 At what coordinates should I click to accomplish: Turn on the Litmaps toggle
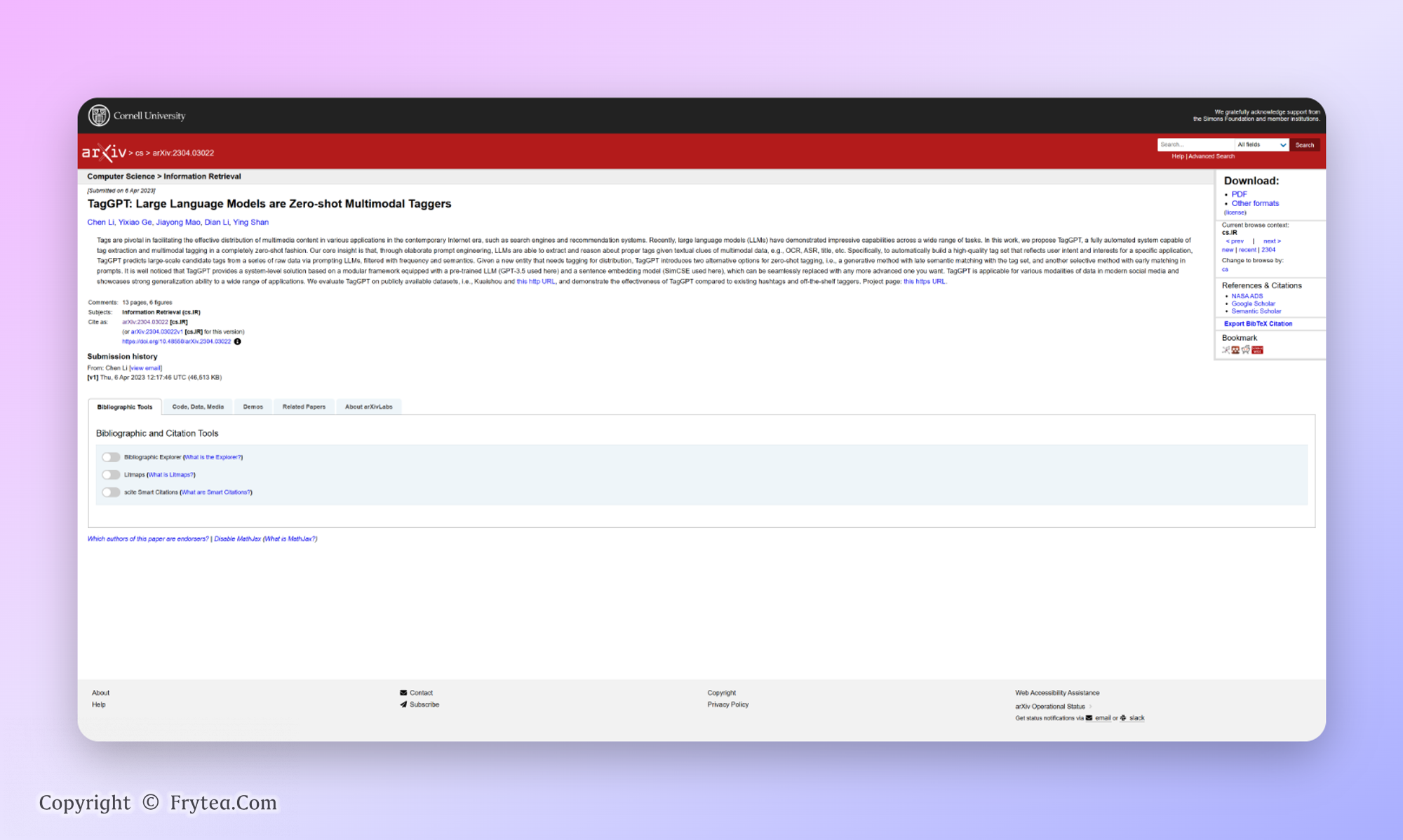click(x=110, y=475)
